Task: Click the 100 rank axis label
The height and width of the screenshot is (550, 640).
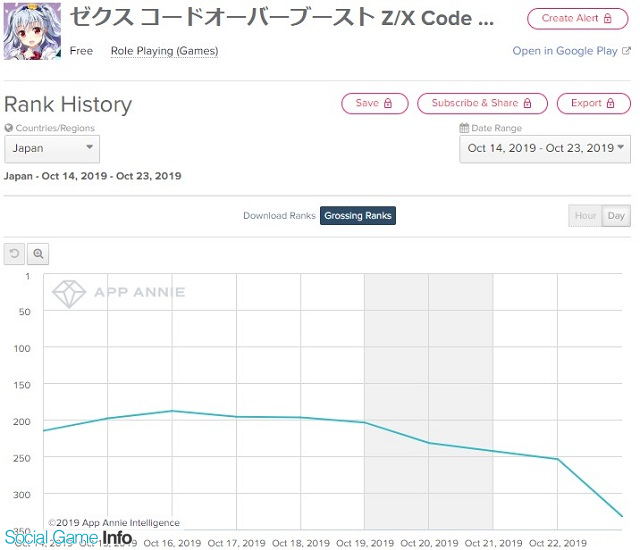Action: (22, 348)
